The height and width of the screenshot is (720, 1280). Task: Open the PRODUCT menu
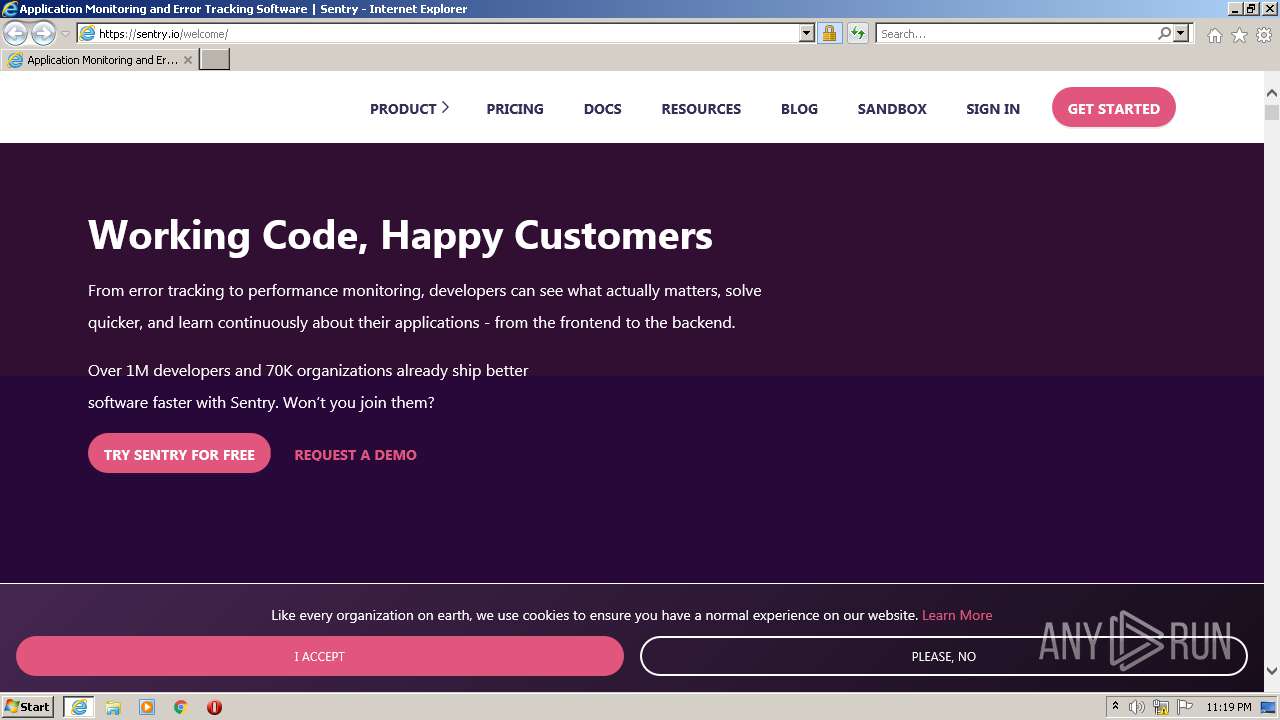[x=403, y=109]
